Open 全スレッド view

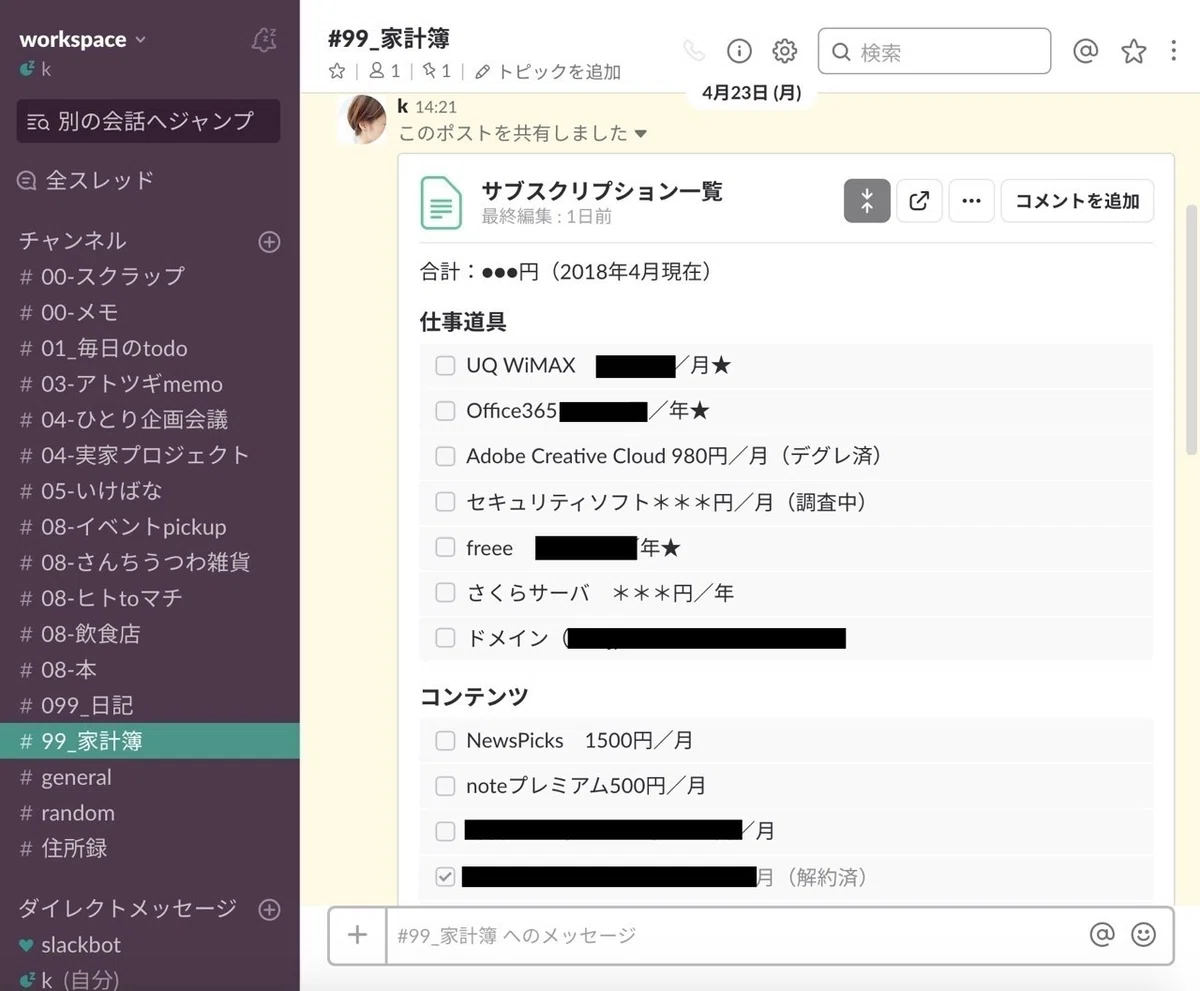click(86, 181)
